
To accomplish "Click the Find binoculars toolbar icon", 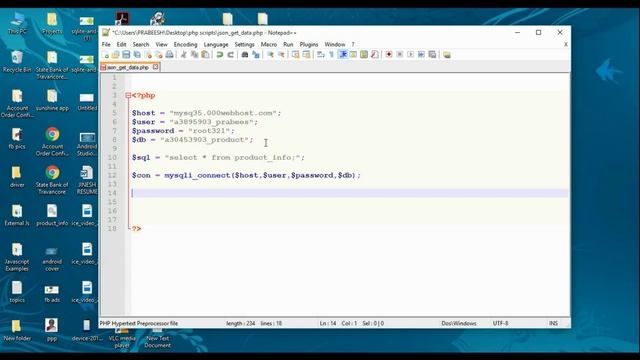I will click(x=245, y=55).
